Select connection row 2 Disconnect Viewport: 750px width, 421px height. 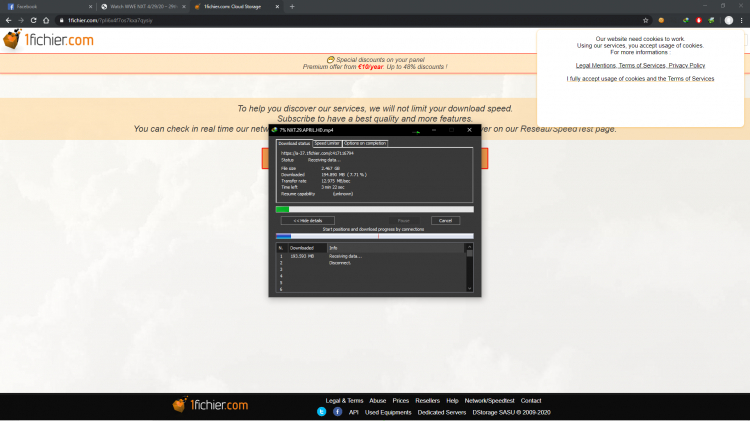coord(371,263)
